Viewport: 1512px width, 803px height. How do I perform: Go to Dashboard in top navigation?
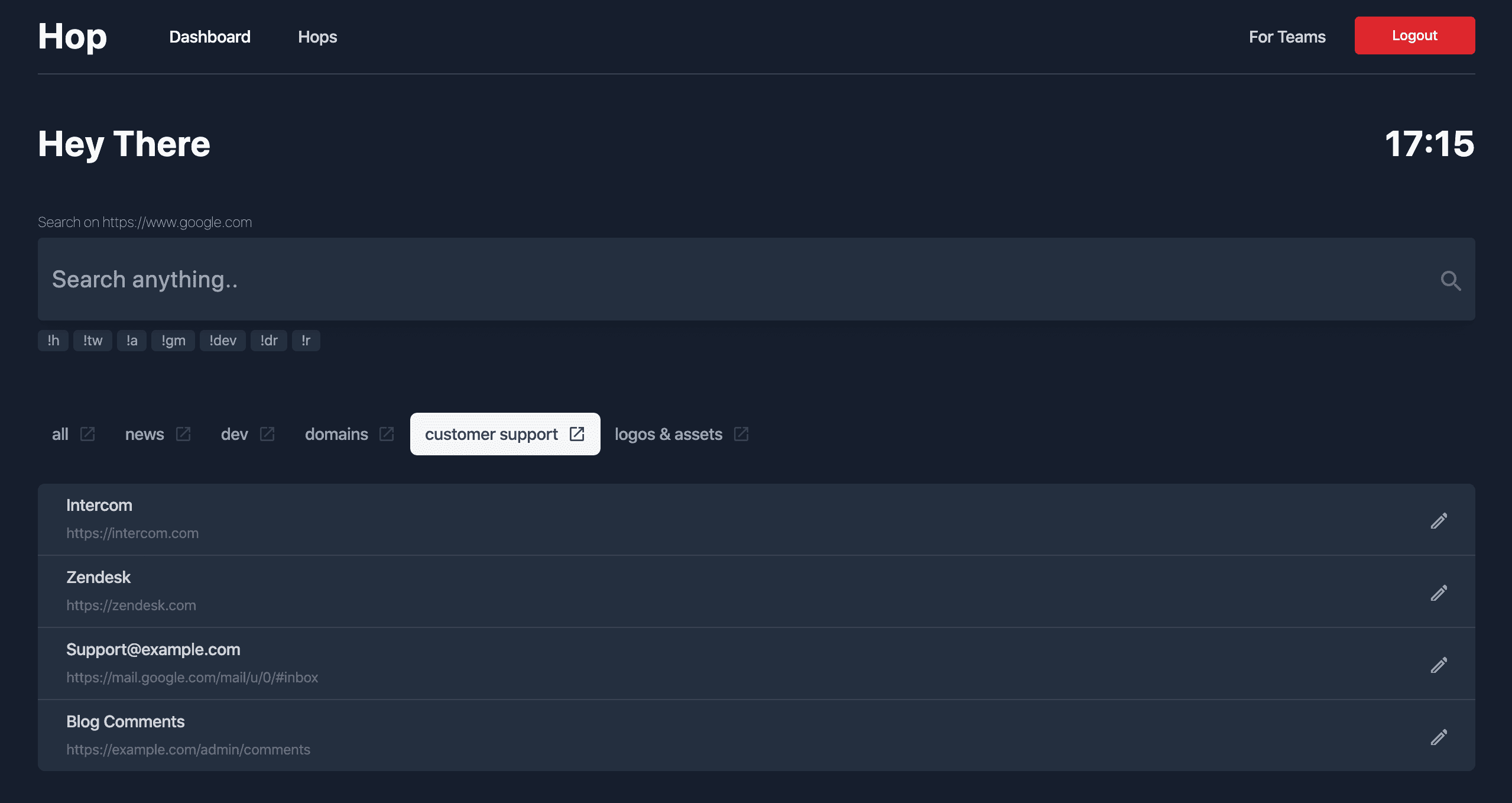[x=210, y=37]
